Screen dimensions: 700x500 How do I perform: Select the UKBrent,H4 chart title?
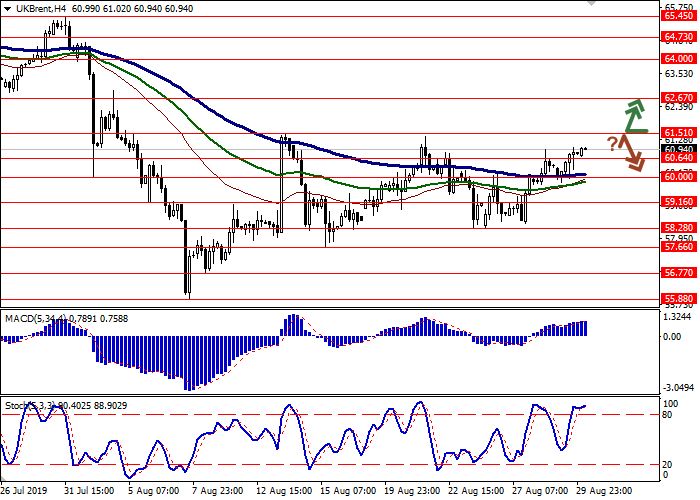(39, 7)
